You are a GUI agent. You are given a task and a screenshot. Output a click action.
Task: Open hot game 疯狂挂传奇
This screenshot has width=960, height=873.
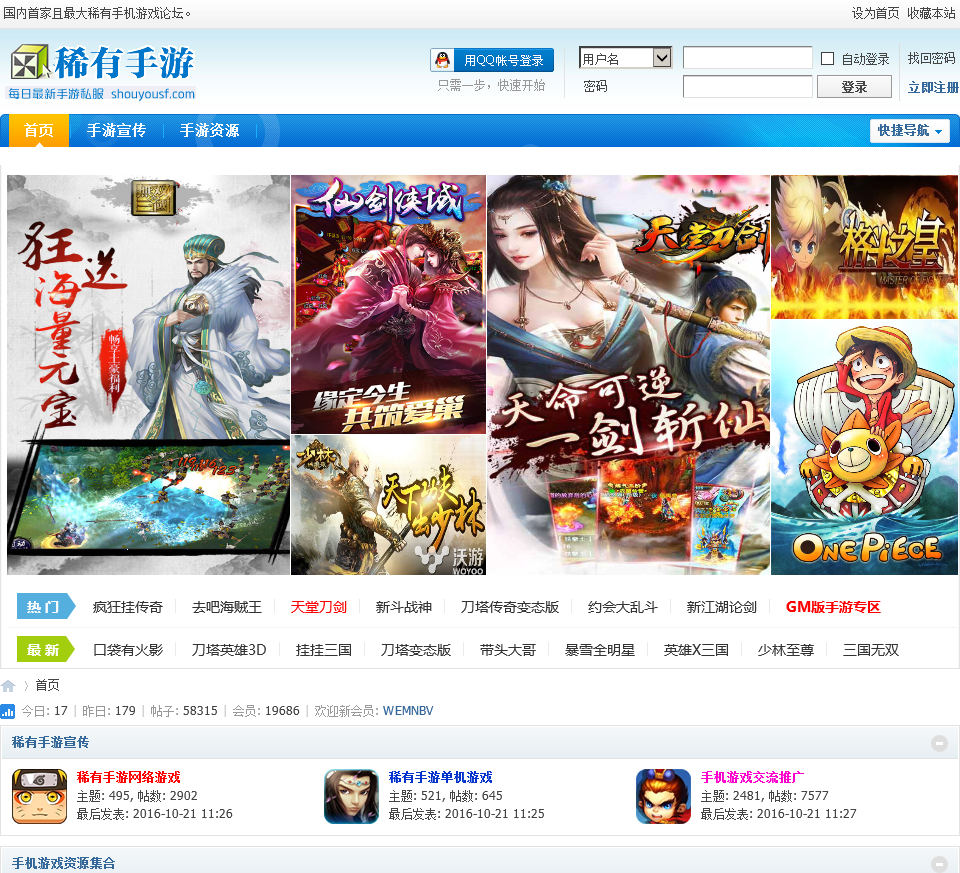click(x=128, y=607)
